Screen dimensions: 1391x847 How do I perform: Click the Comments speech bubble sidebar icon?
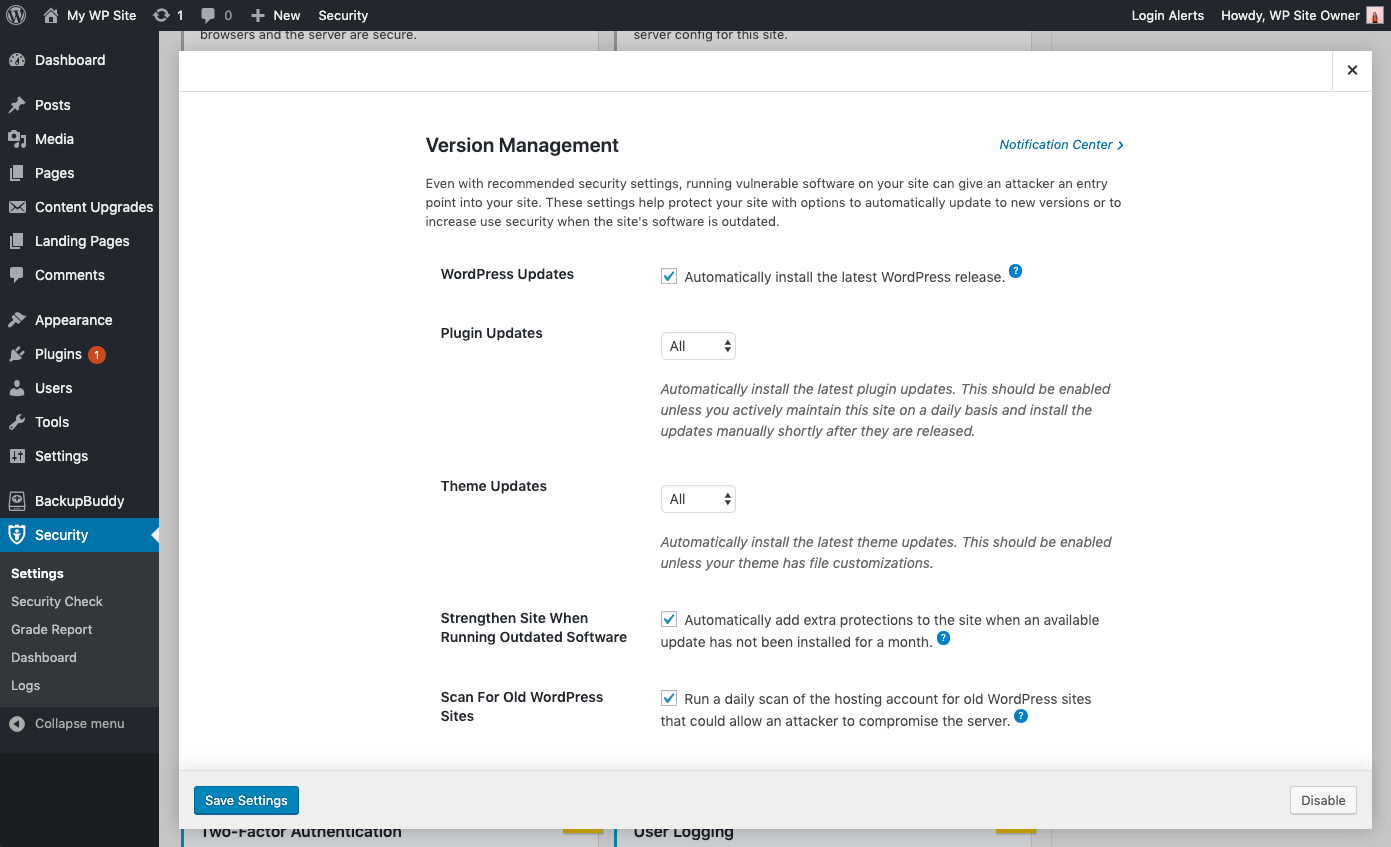(17, 275)
